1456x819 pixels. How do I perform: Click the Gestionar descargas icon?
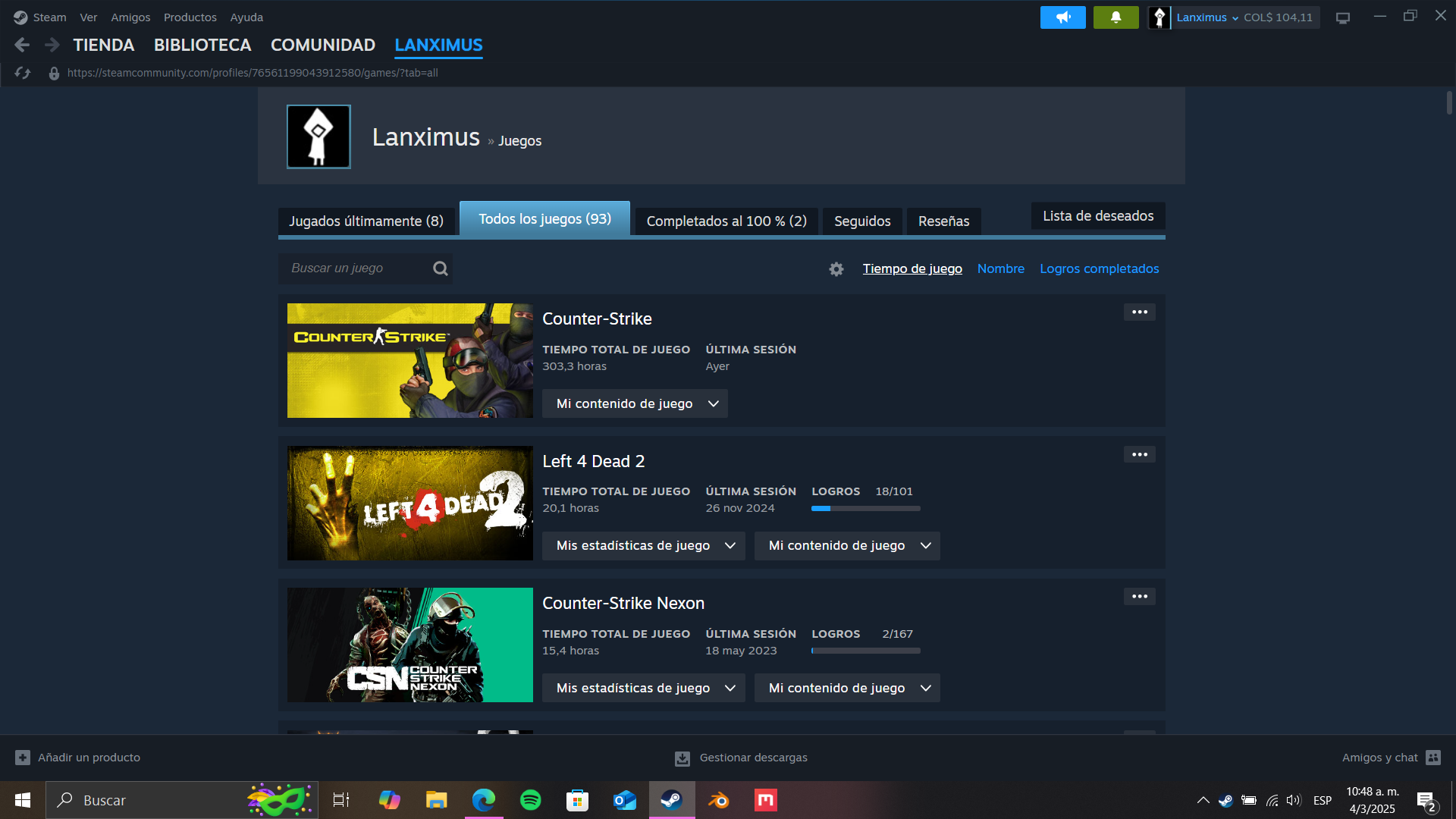click(682, 758)
